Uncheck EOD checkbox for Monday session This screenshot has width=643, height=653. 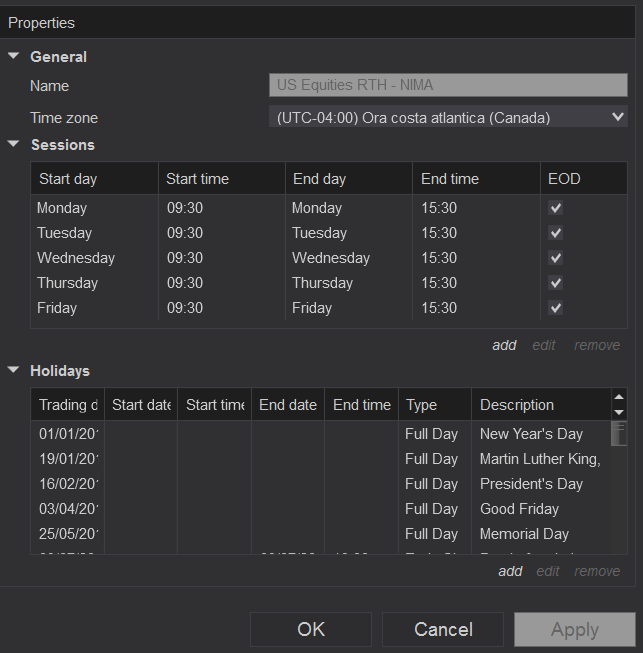(556, 208)
